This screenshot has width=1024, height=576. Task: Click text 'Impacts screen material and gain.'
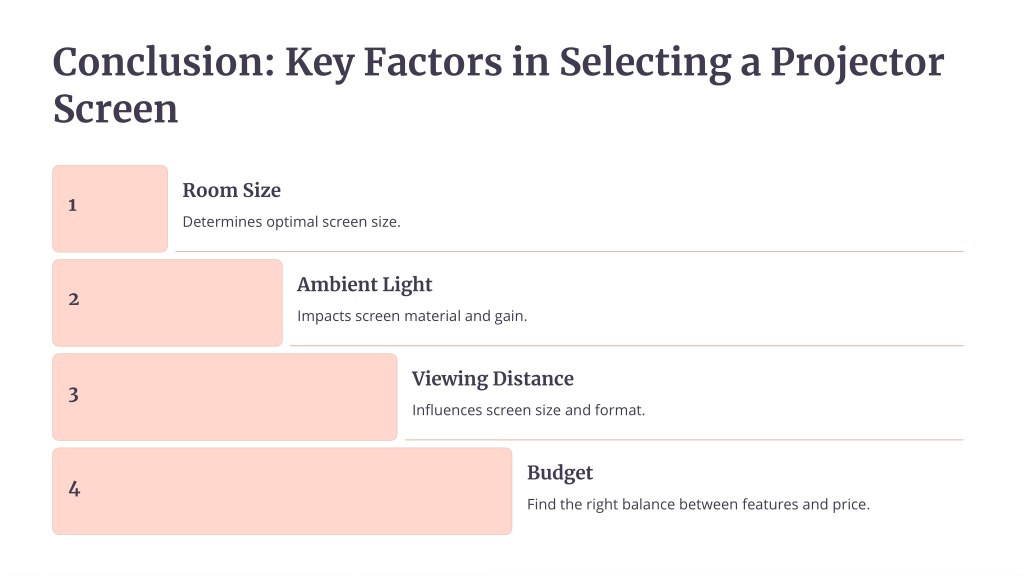point(412,316)
